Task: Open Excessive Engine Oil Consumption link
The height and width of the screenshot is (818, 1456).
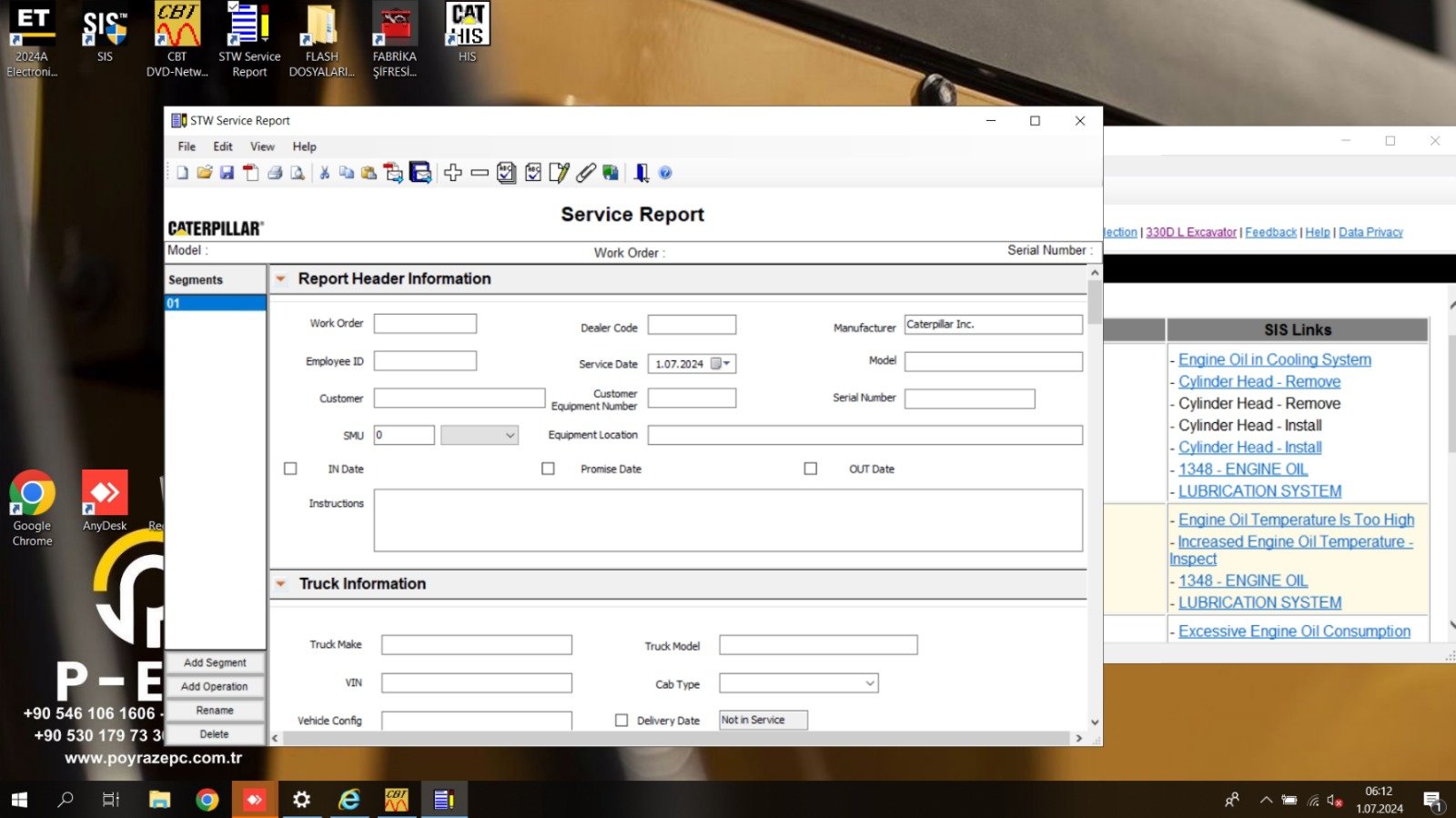Action: (x=1294, y=631)
